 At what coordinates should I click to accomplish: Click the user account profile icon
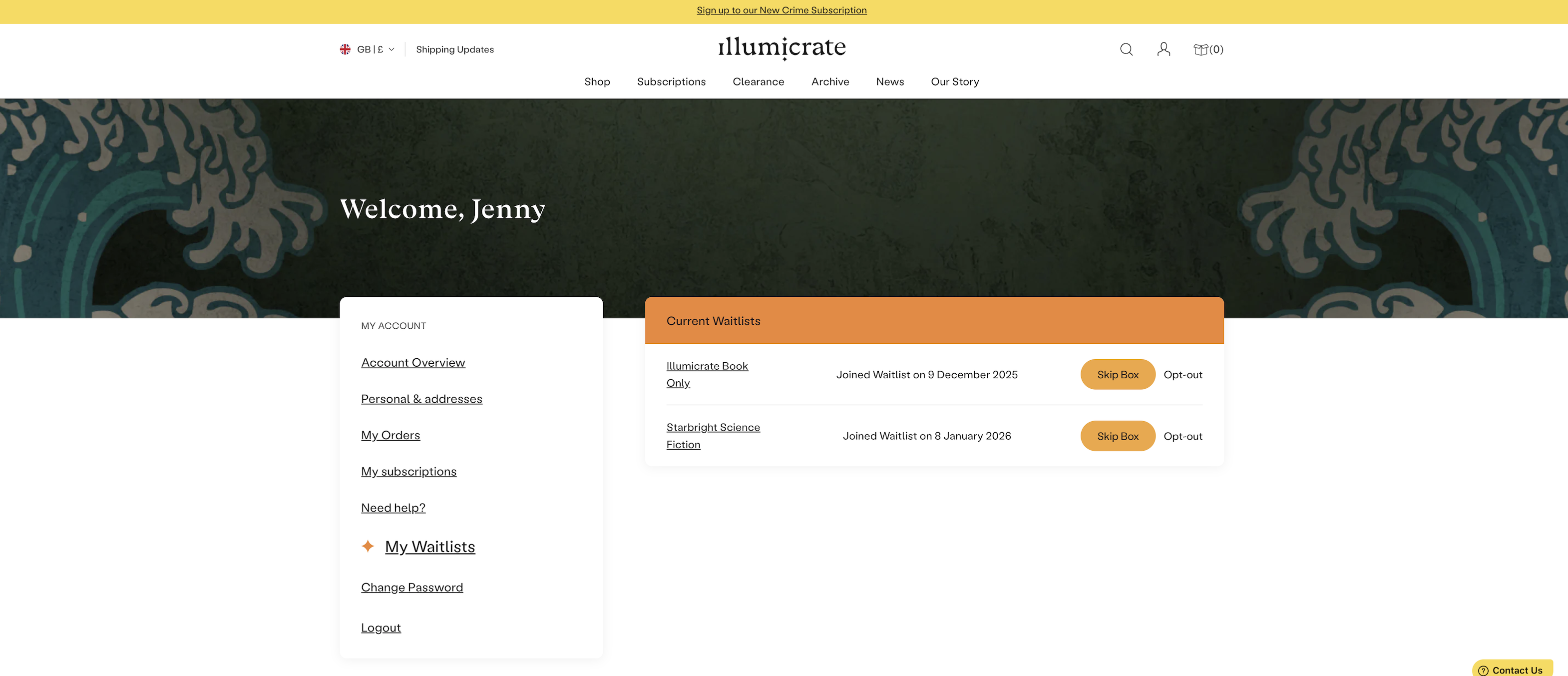tap(1163, 49)
